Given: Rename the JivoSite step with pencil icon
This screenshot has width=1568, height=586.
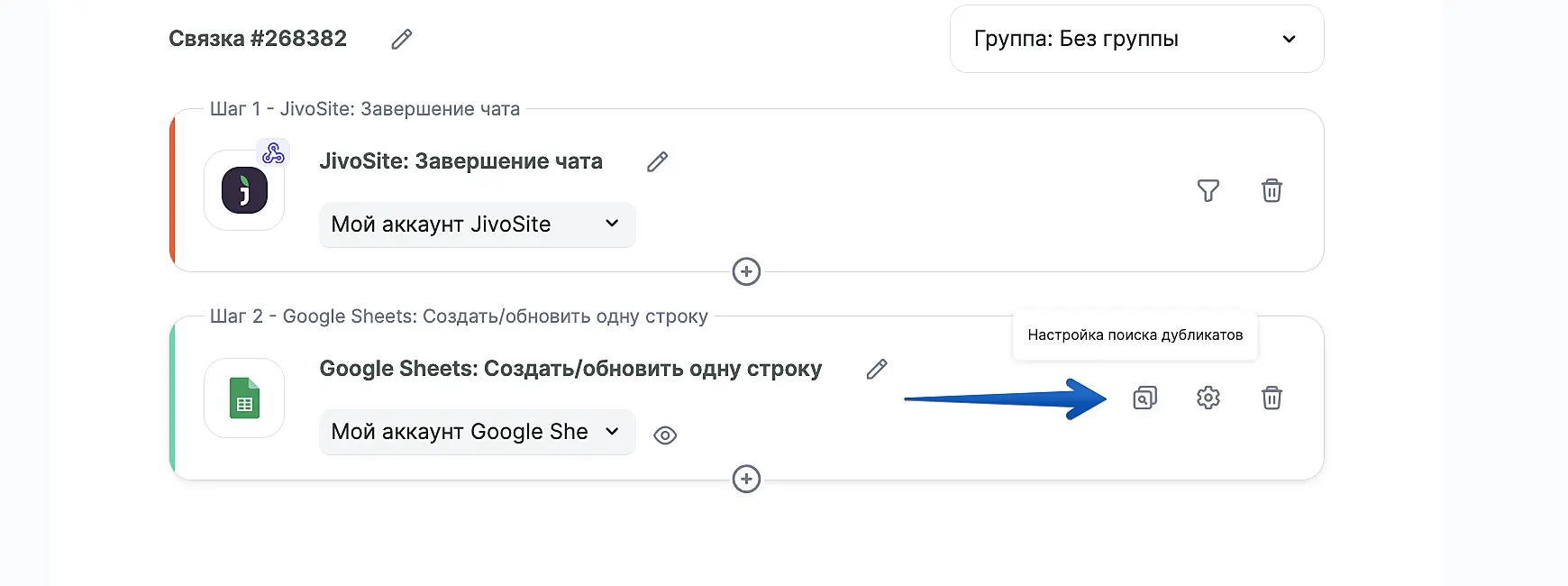Looking at the screenshot, I should 658,162.
